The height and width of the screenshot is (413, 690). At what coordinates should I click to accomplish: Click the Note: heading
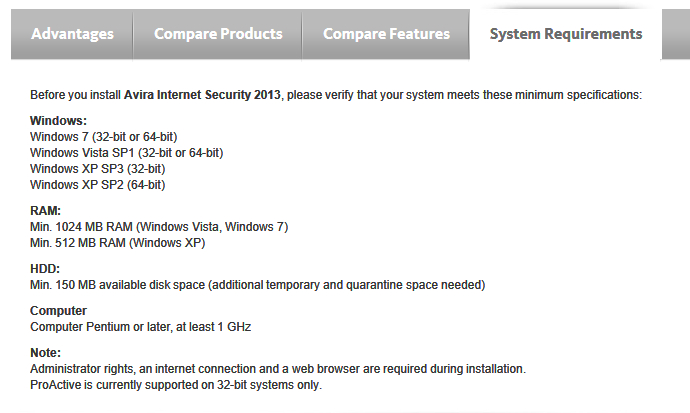(45, 353)
